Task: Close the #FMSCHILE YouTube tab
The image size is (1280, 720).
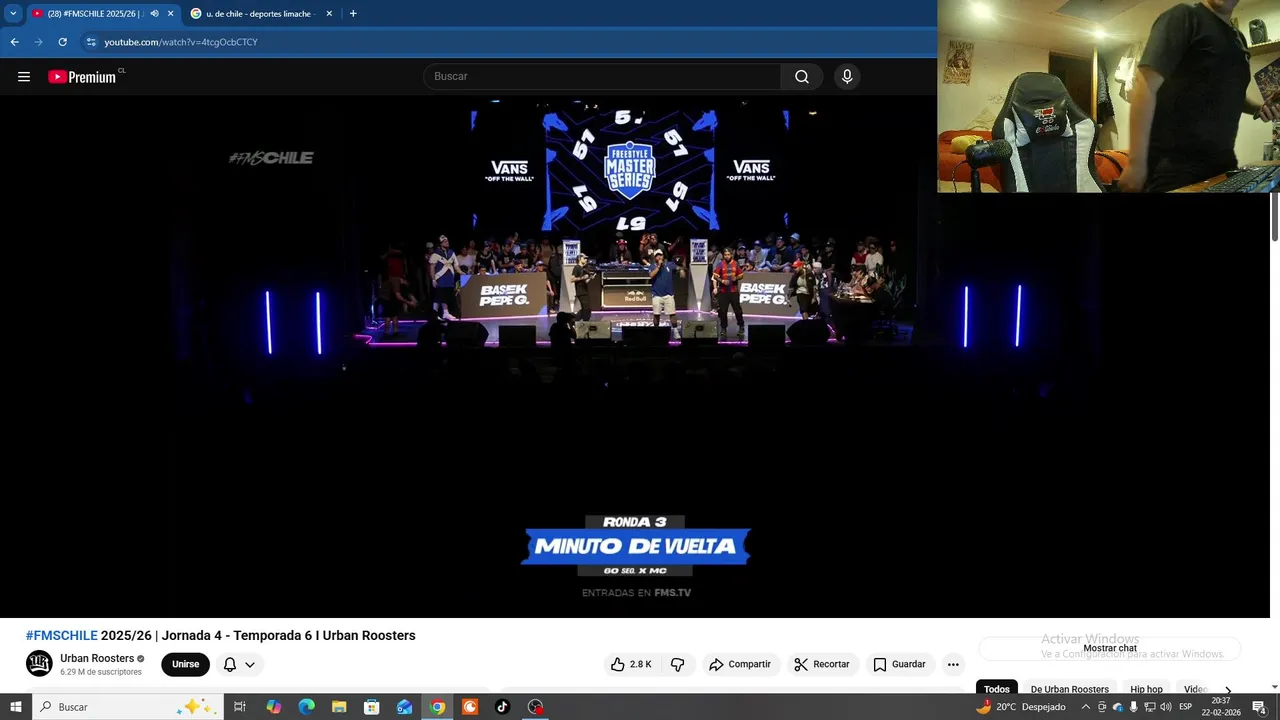Action: [170, 14]
